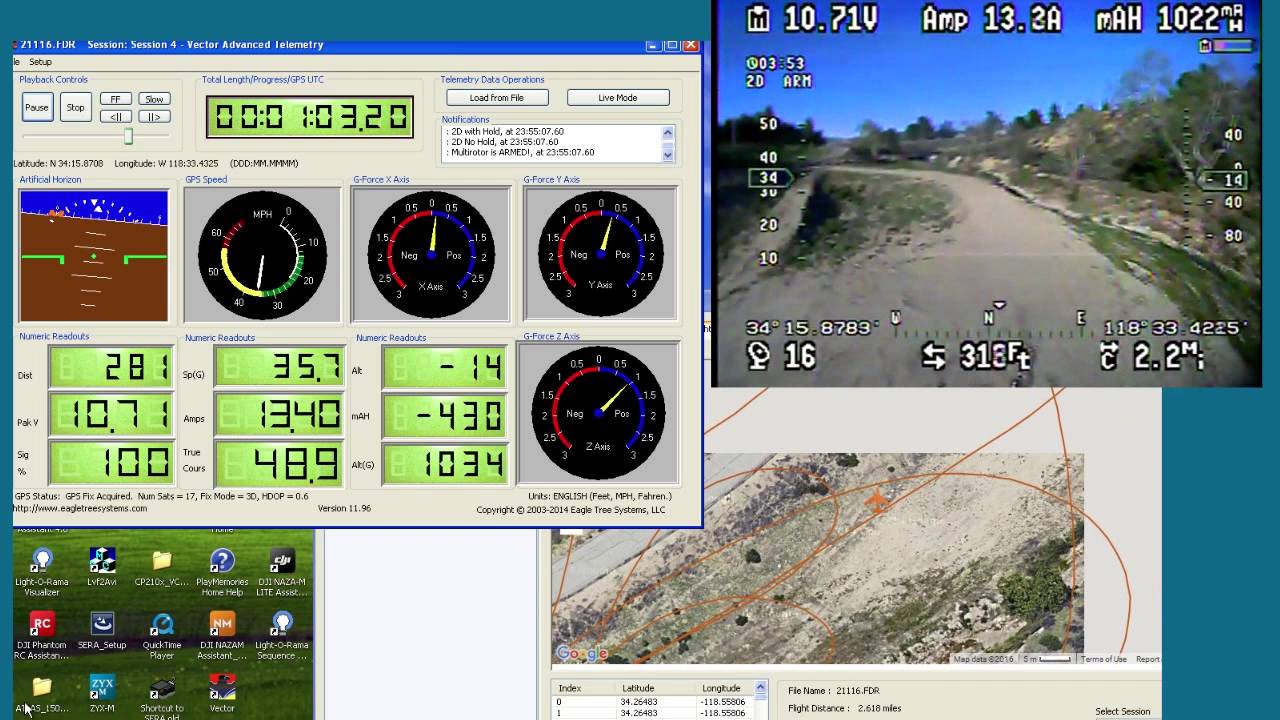The image size is (1280, 720).
Task: Click the Sp(G) readout 35.7
Action: (280, 369)
